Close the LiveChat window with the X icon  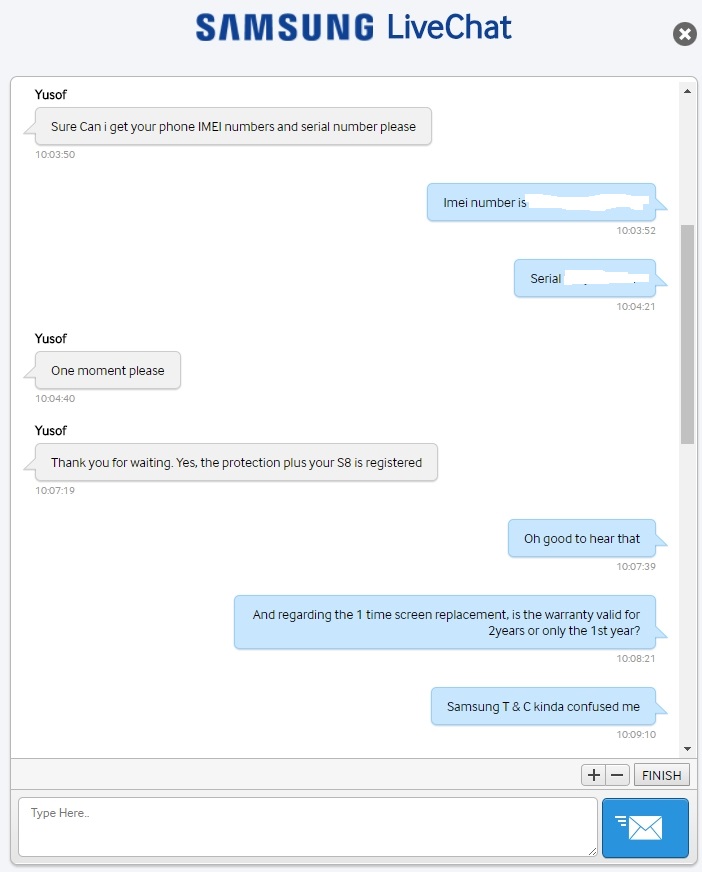[685, 35]
